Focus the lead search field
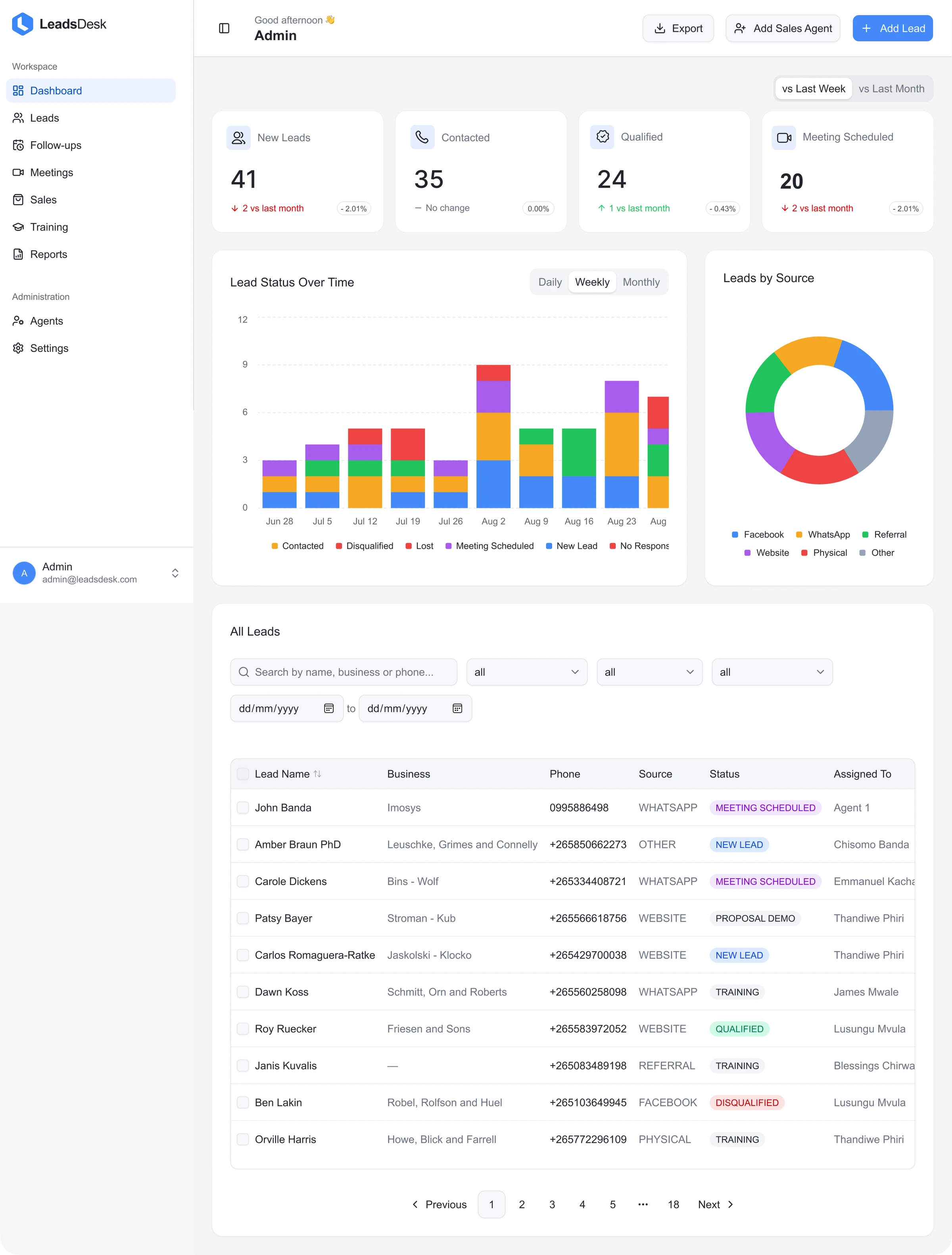952x1255 pixels. coord(344,672)
